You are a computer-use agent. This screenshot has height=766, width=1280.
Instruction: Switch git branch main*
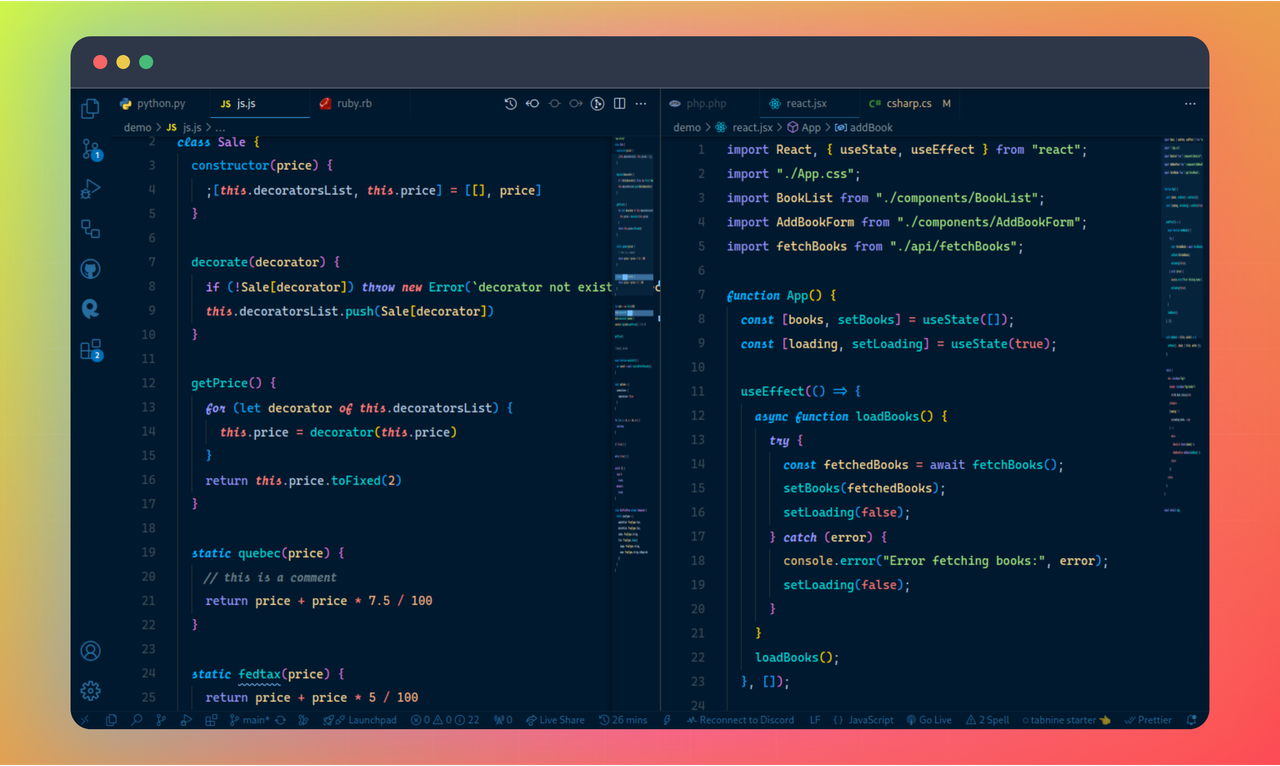[249, 720]
